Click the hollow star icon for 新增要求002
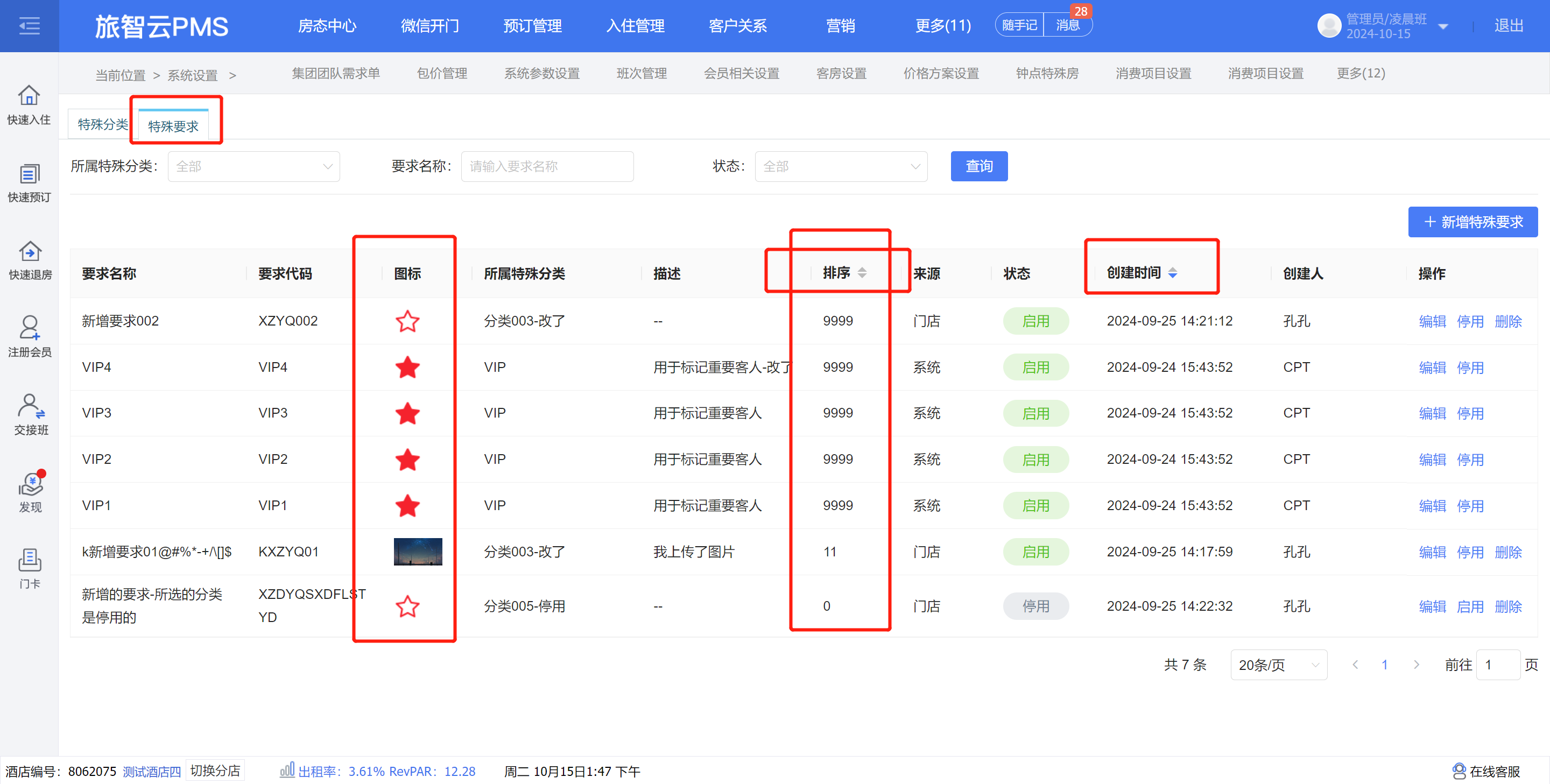The image size is (1550, 784). 407,321
